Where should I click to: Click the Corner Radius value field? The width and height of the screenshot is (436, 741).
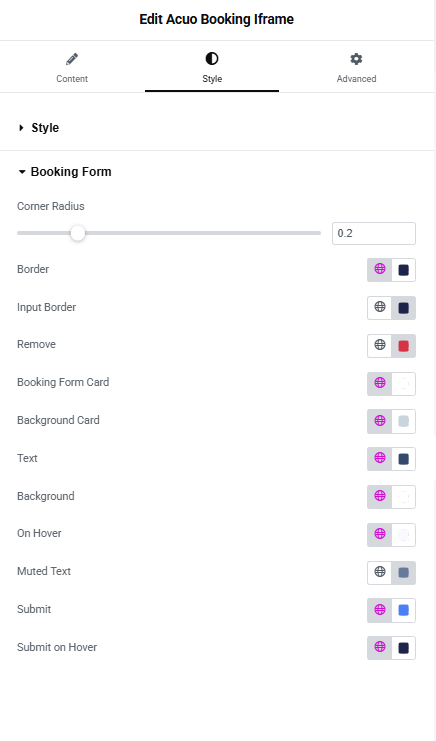pos(374,233)
